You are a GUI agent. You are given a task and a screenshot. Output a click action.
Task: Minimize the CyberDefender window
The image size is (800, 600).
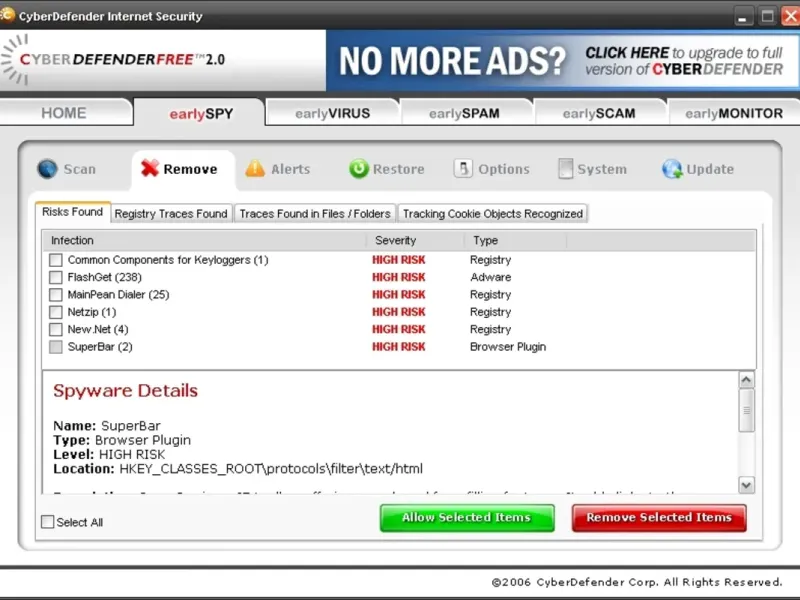pos(743,16)
